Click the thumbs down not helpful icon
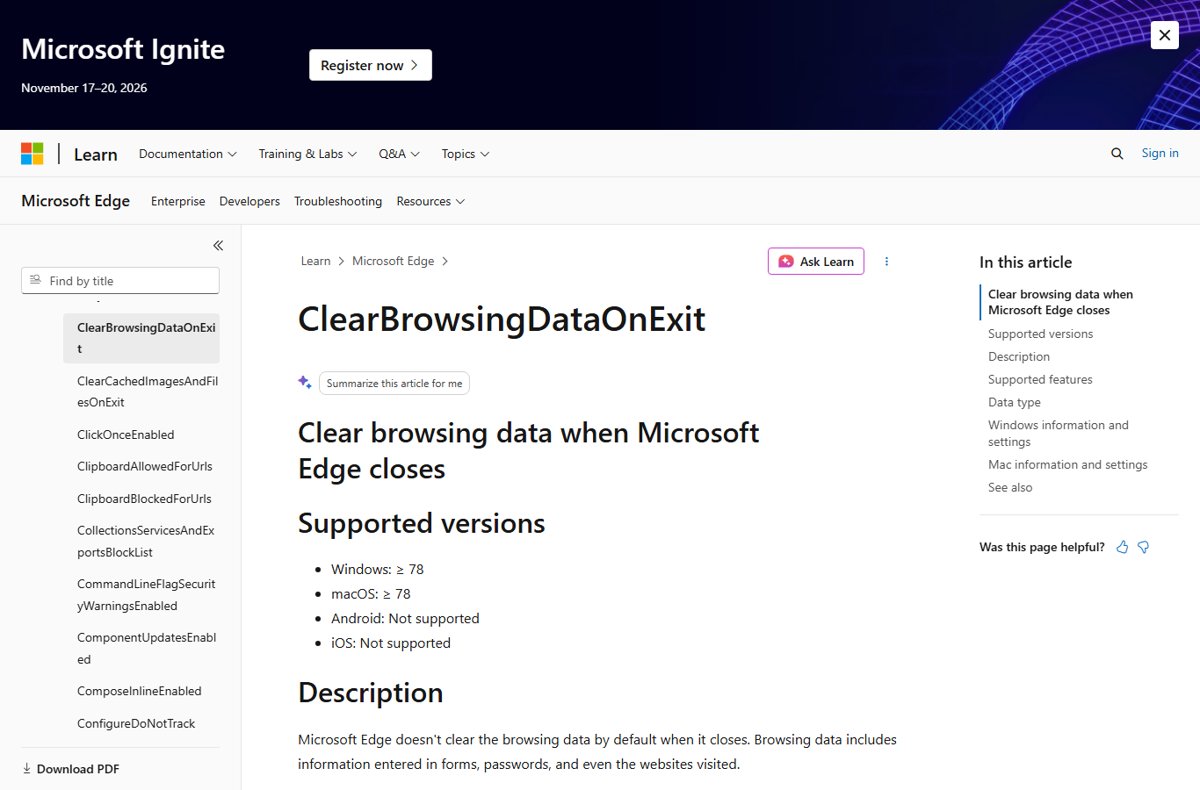Viewport: 1200px width, 790px height. (x=1143, y=547)
